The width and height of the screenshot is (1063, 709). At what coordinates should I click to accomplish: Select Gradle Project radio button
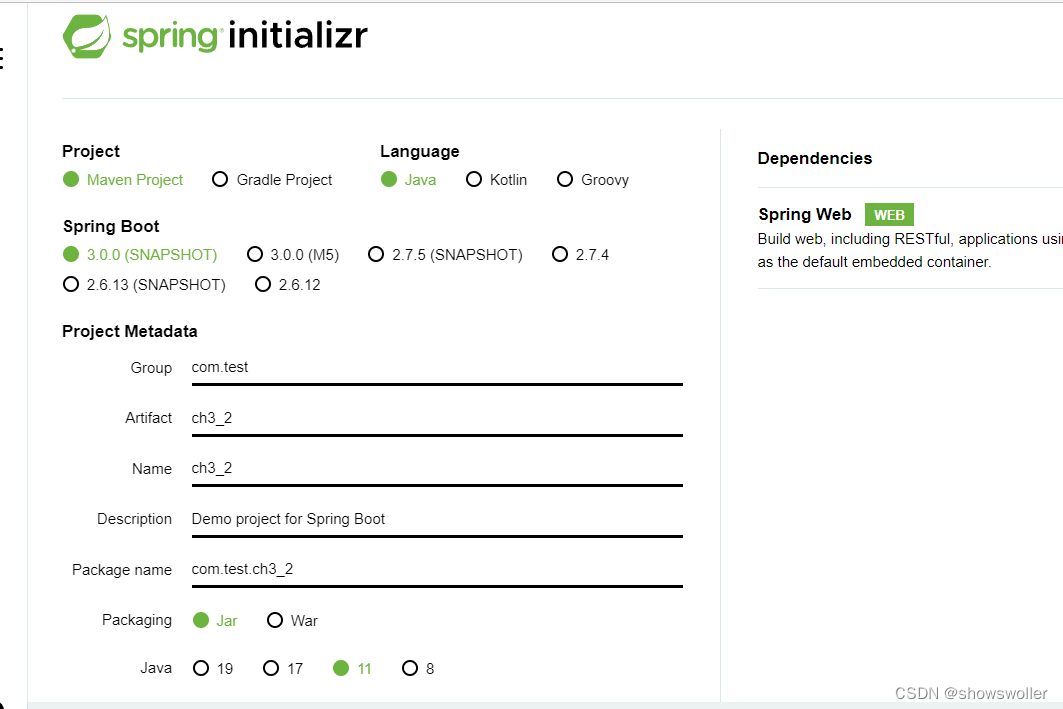point(221,180)
